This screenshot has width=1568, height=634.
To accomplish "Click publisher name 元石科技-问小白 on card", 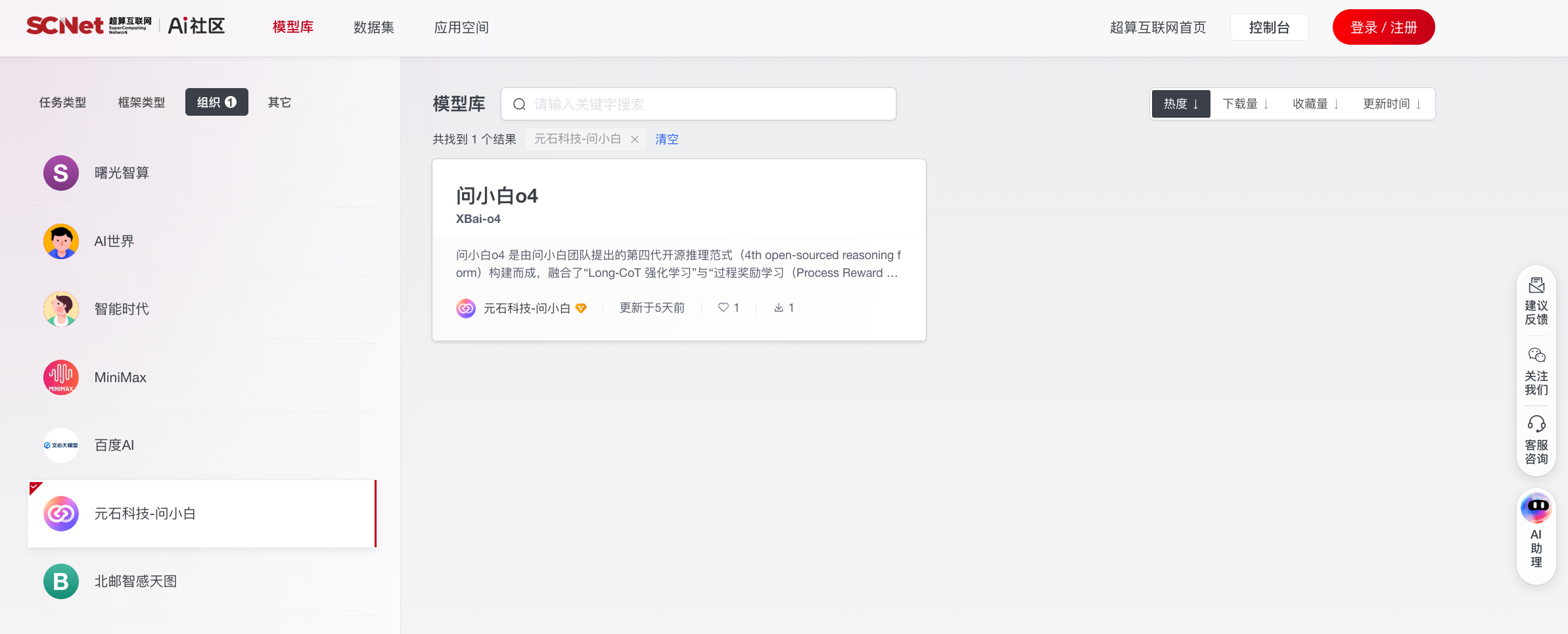I will point(527,308).
